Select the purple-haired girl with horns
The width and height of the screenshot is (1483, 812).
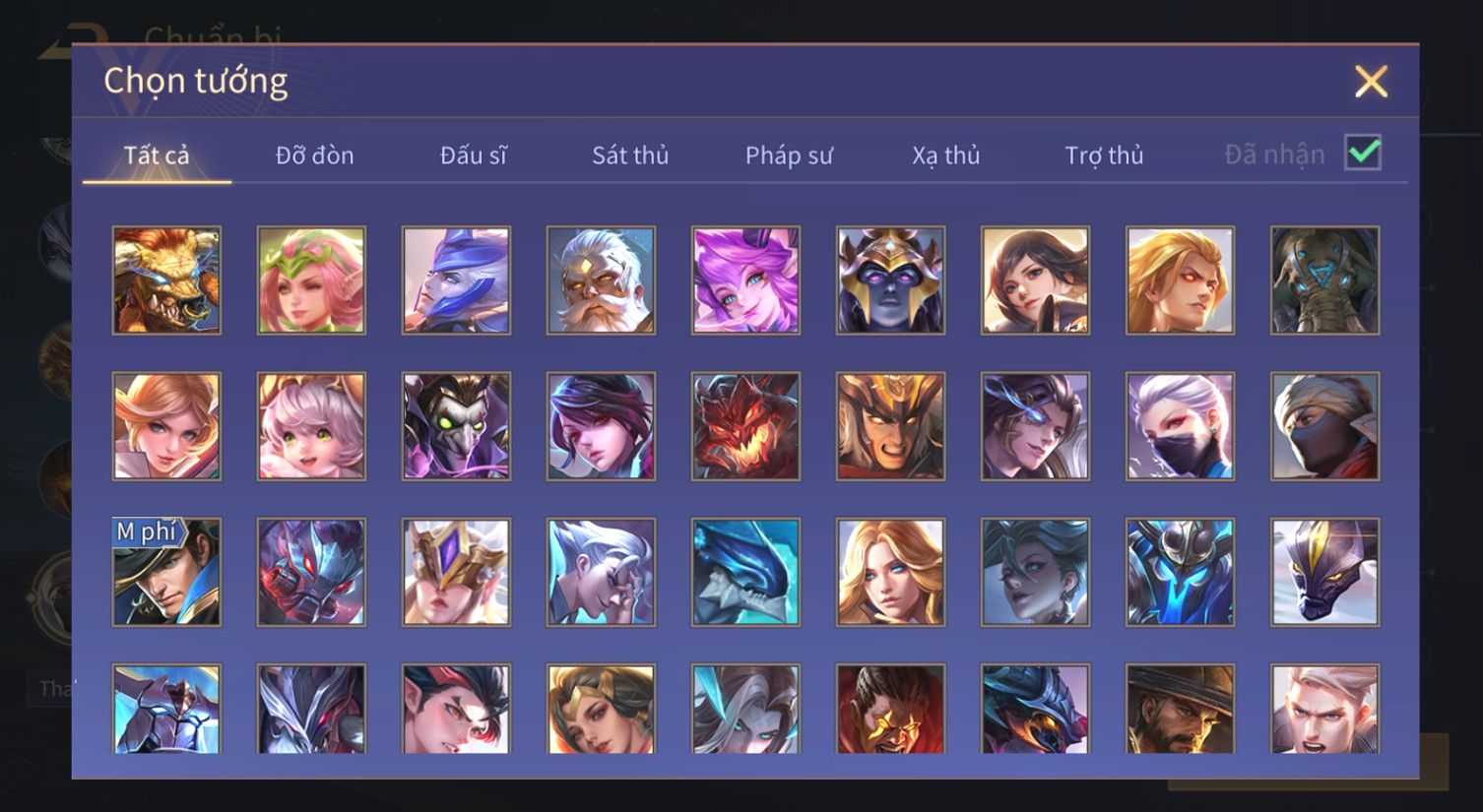tap(745, 281)
